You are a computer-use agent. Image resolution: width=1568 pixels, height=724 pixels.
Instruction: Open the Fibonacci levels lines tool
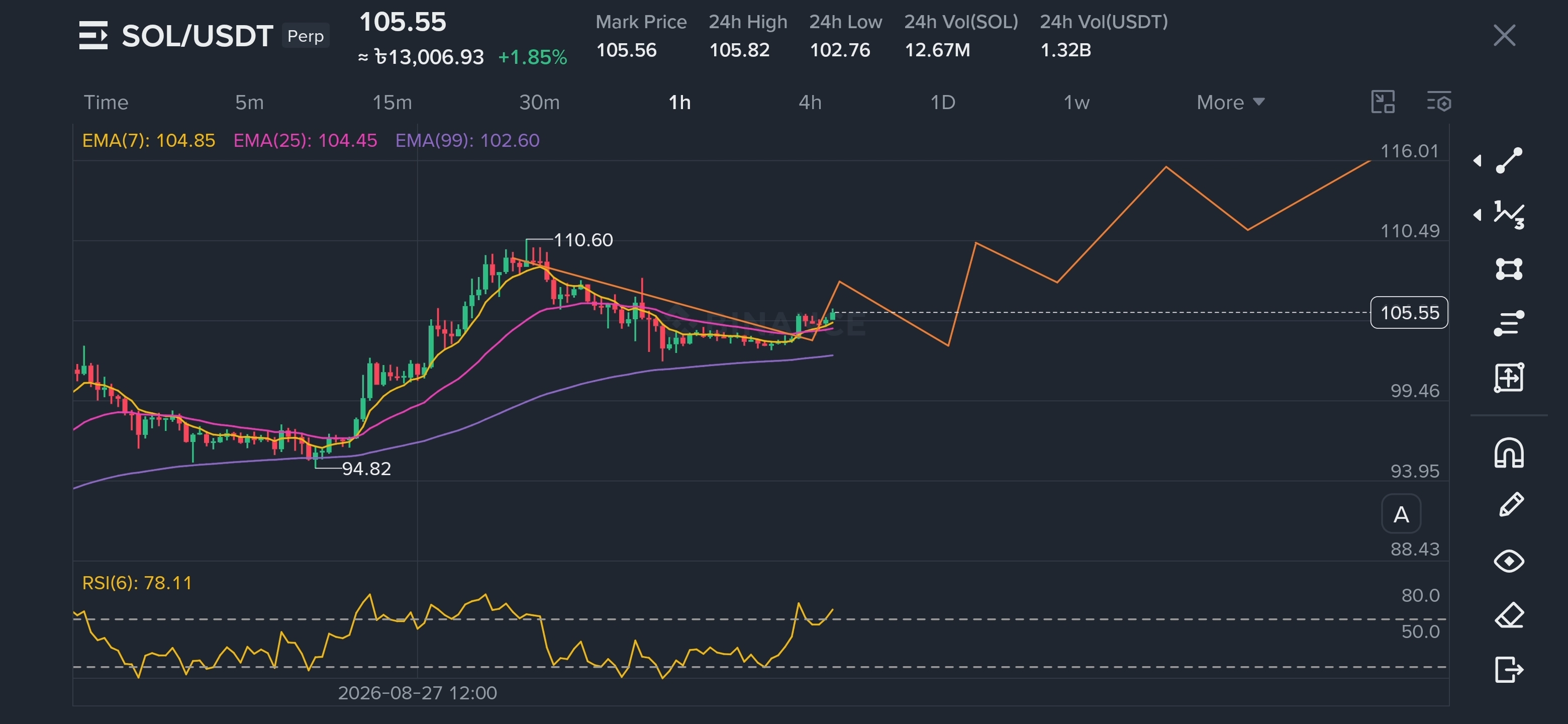tap(1509, 323)
